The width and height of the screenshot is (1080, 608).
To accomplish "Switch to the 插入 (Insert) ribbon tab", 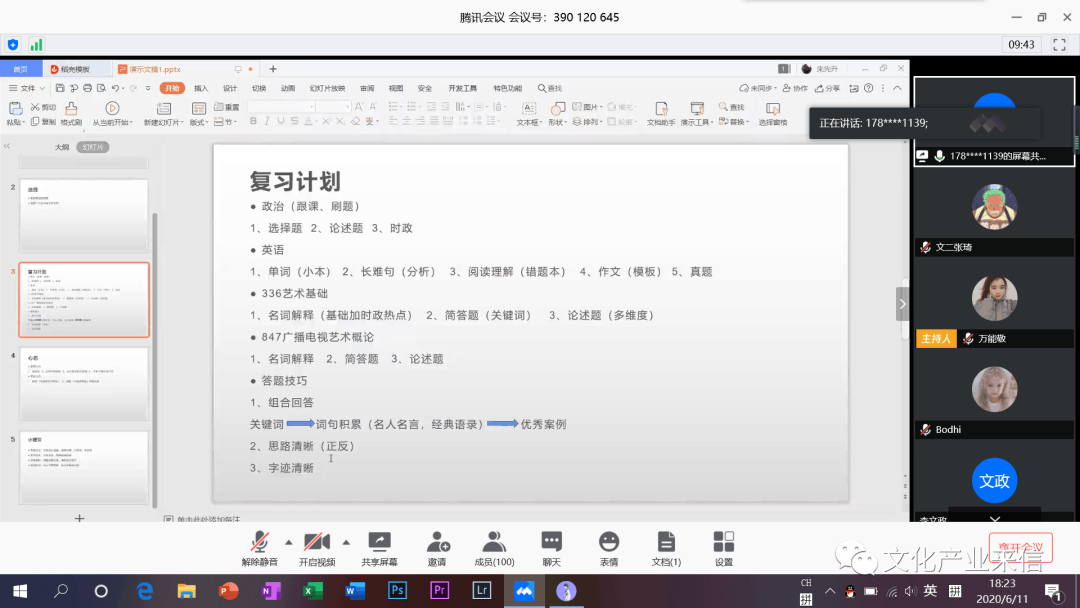I will (x=201, y=88).
